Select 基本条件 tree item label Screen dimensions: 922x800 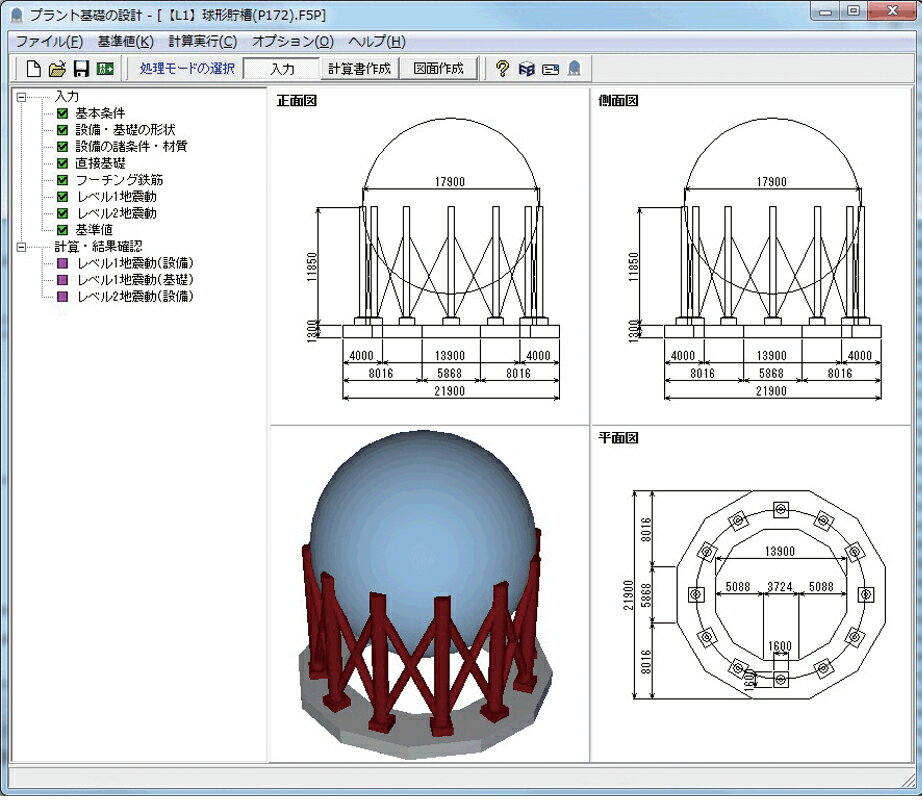(100, 113)
